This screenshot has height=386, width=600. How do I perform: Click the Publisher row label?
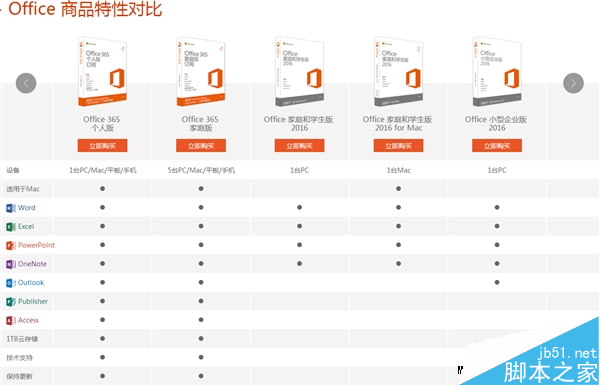tap(33, 301)
